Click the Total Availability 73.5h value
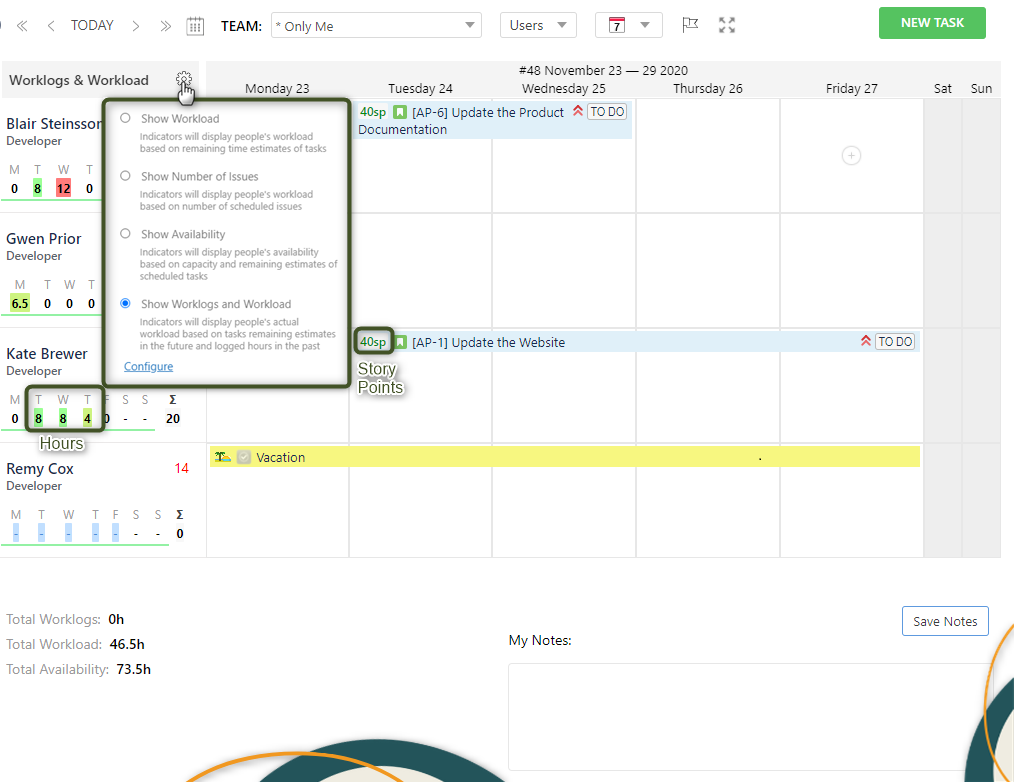The width and height of the screenshot is (1014, 782). point(133,669)
